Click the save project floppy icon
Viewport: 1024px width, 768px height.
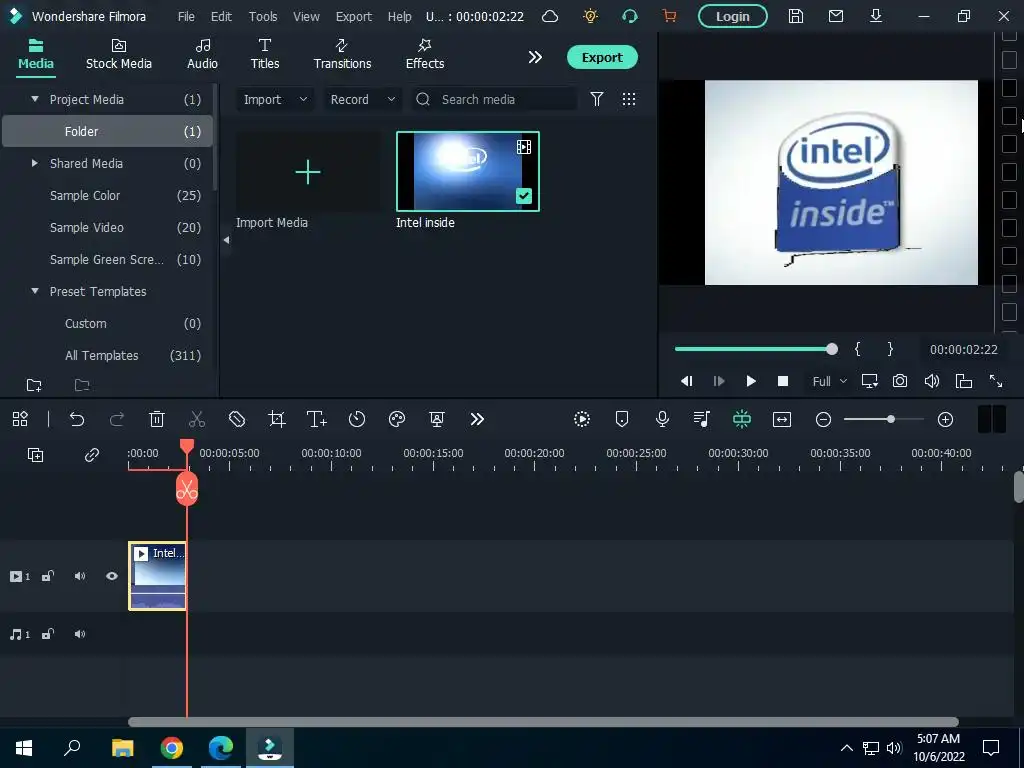pos(795,16)
